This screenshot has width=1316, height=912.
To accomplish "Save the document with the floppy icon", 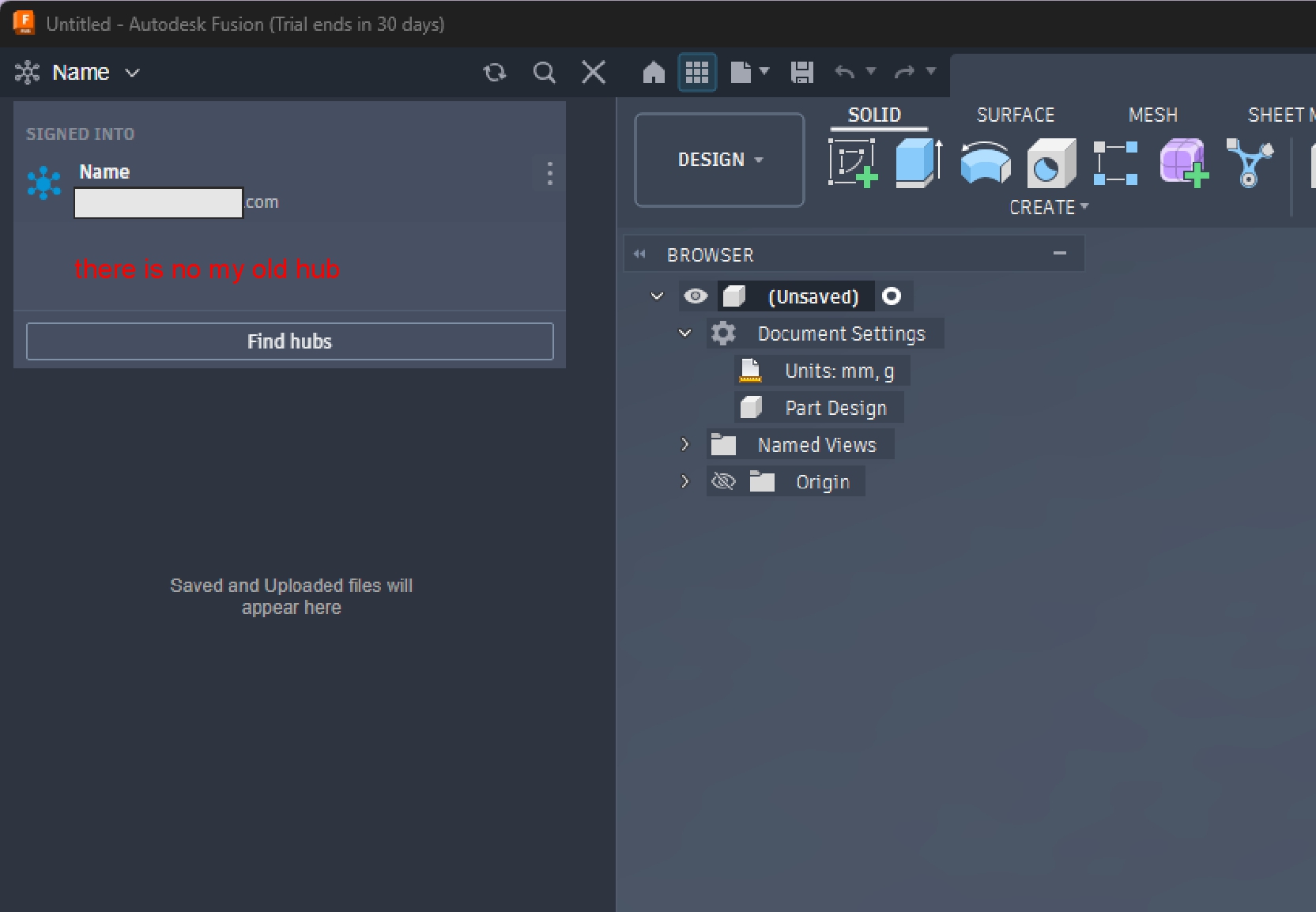I will 801,73.
